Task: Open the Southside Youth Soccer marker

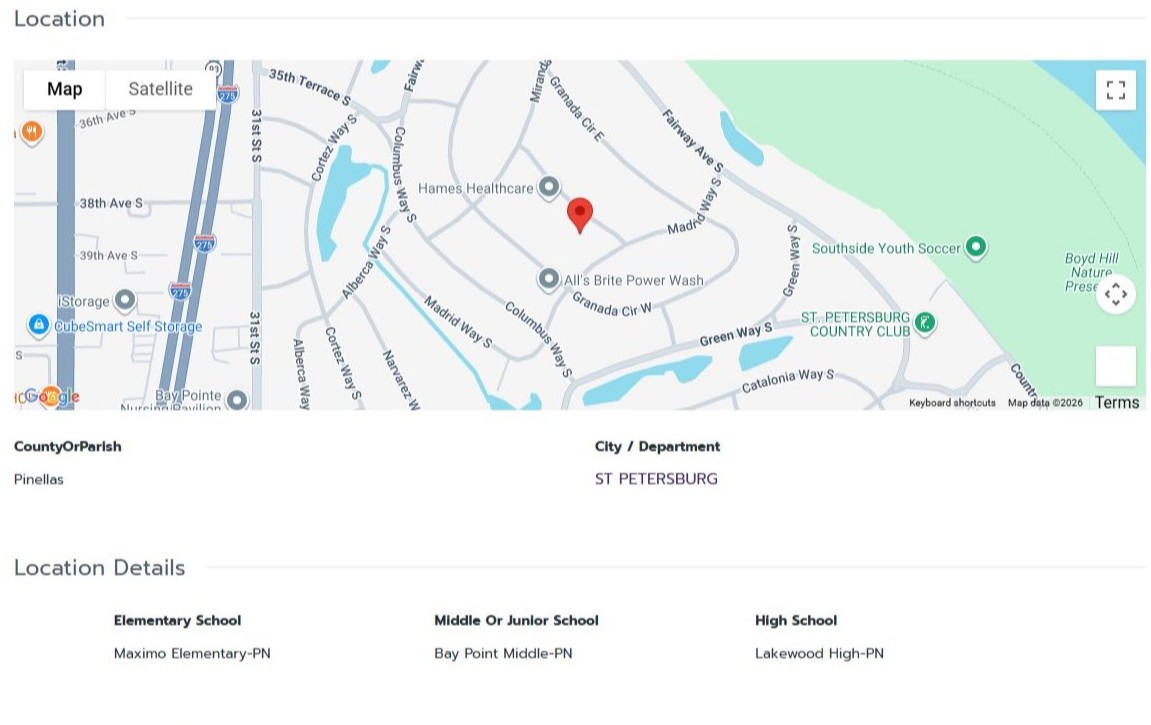Action: [x=976, y=247]
